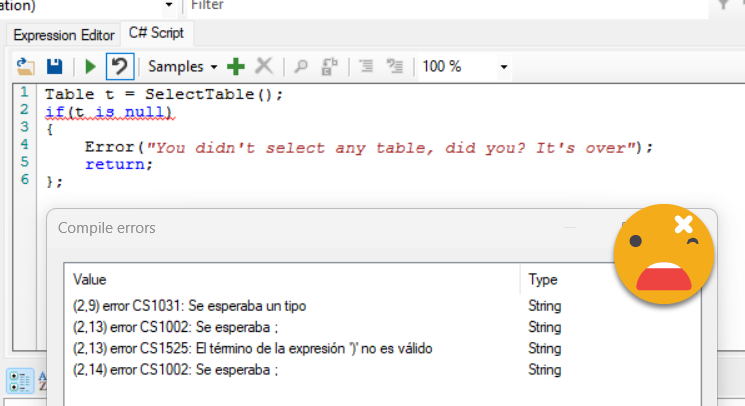Image resolution: width=745 pixels, height=406 pixels.
Task: Click the magnifier find icon
Action: (300, 67)
